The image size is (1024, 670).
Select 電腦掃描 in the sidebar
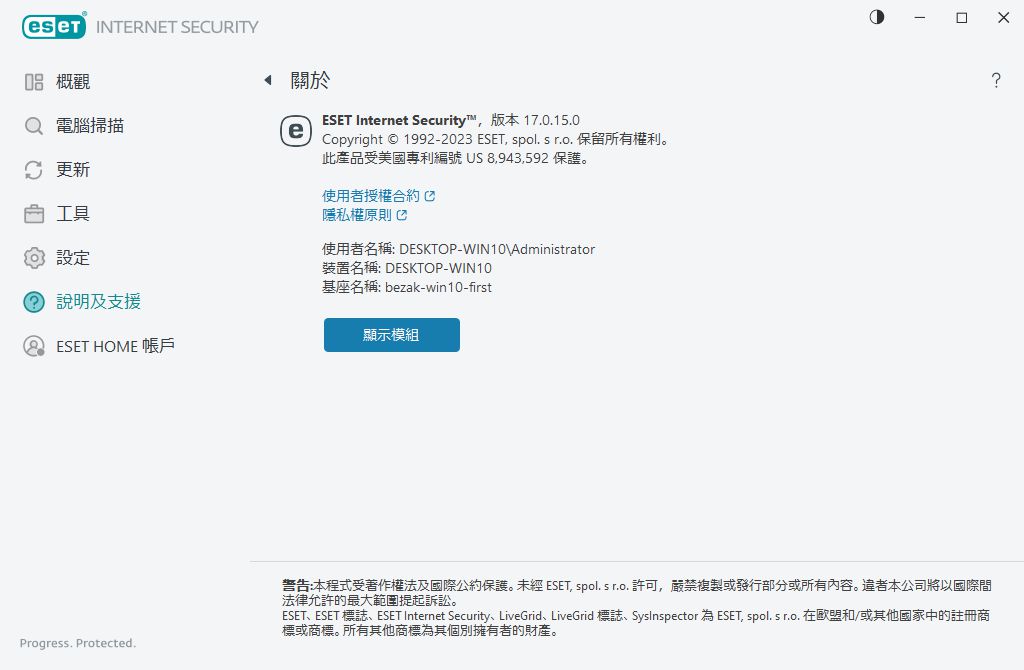(x=90, y=126)
